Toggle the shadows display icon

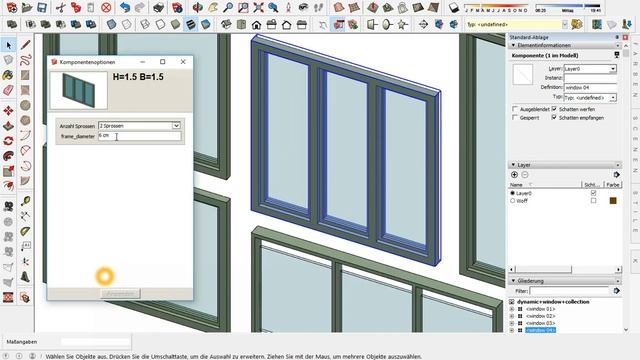(x=453, y=7)
